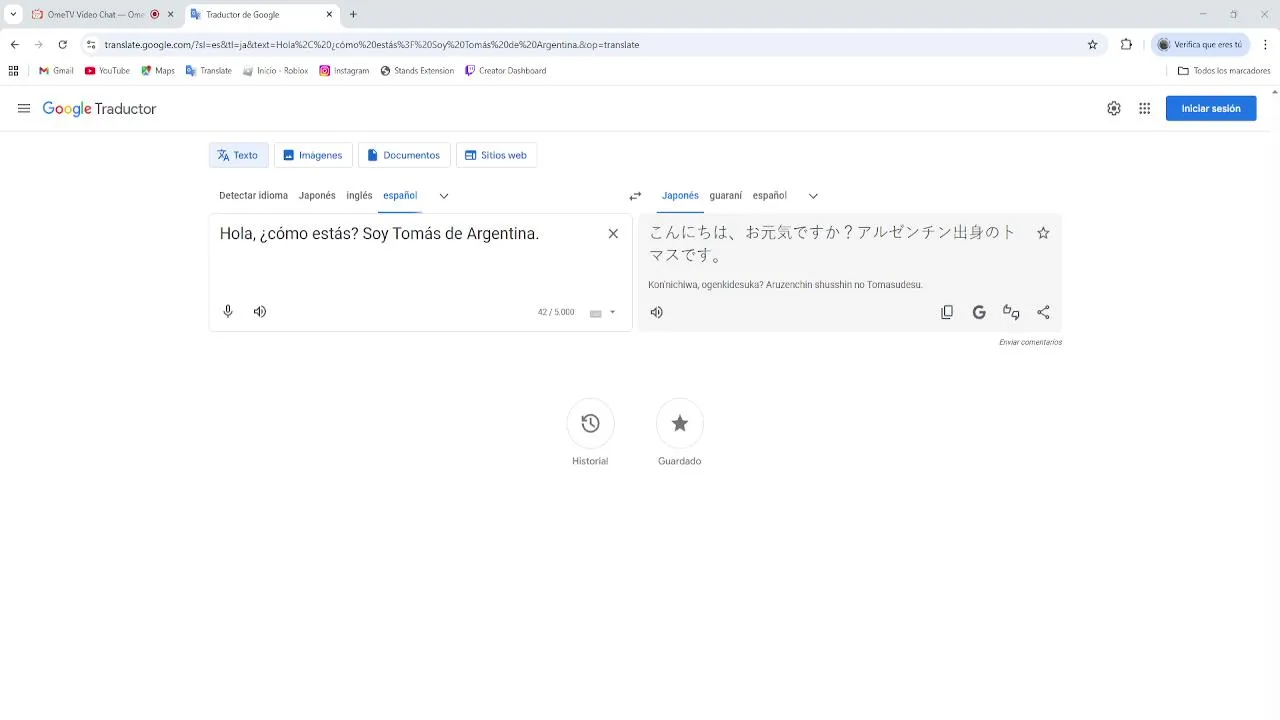The image size is (1280, 720).
Task: Save translation with the star icon
Action: (x=1043, y=233)
